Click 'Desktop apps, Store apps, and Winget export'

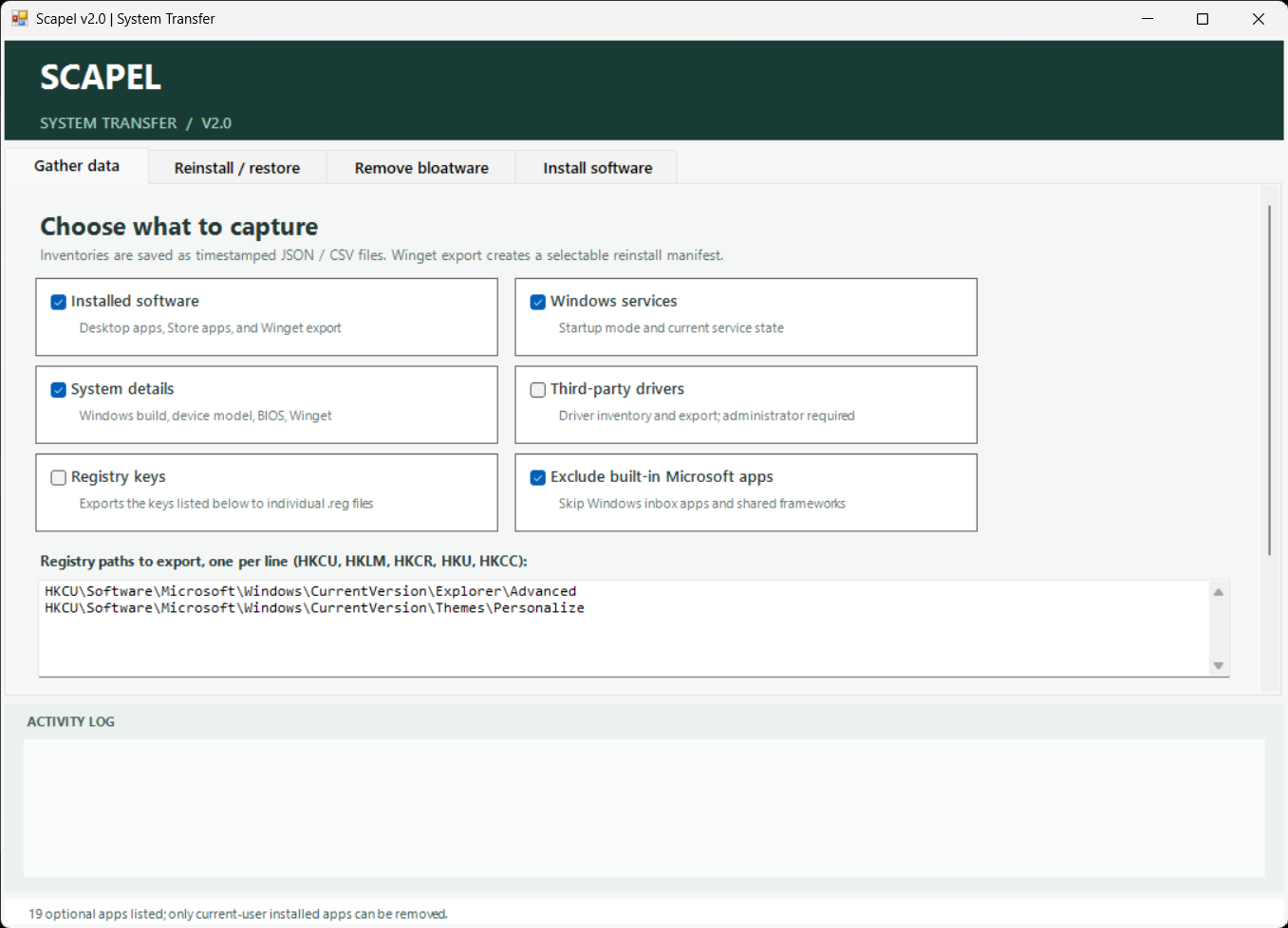point(210,328)
